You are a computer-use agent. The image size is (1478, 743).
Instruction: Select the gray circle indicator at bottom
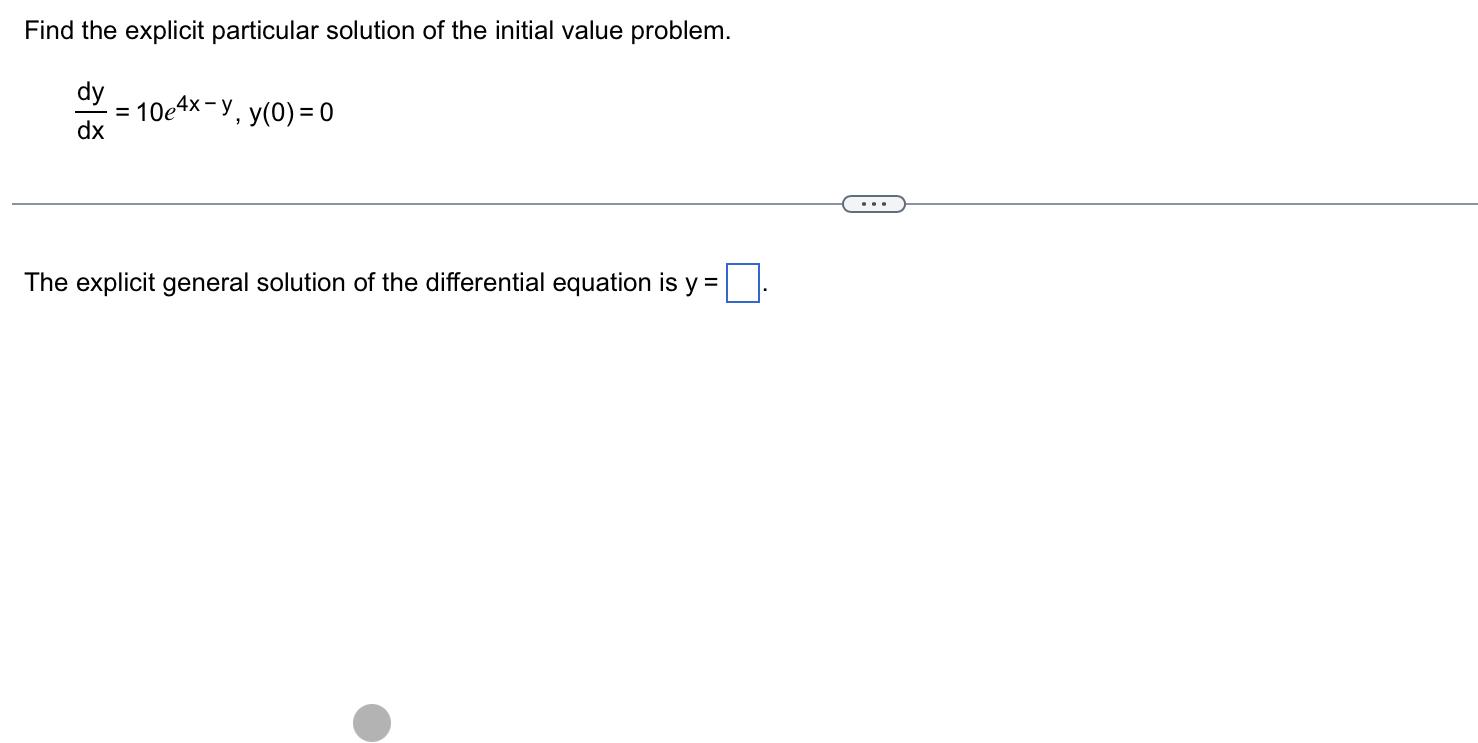pos(371,722)
